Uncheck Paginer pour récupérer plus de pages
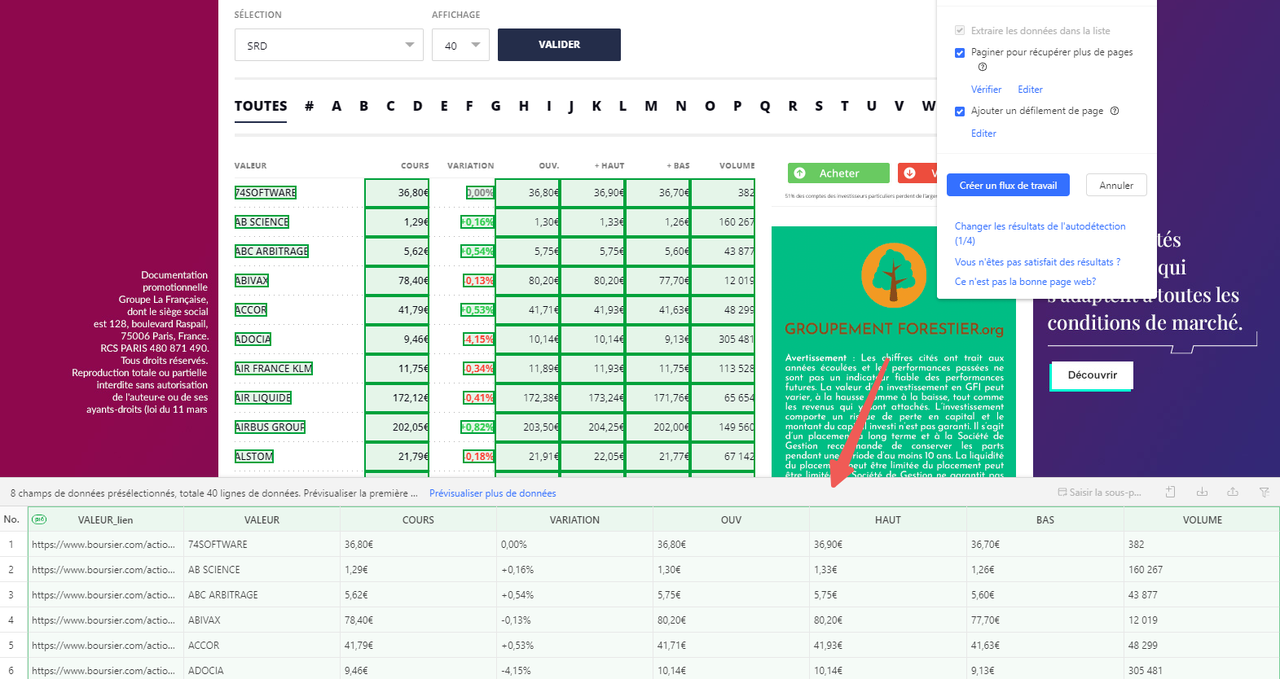The height and width of the screenshot is (679, 1280). click(x=960, y=52)
